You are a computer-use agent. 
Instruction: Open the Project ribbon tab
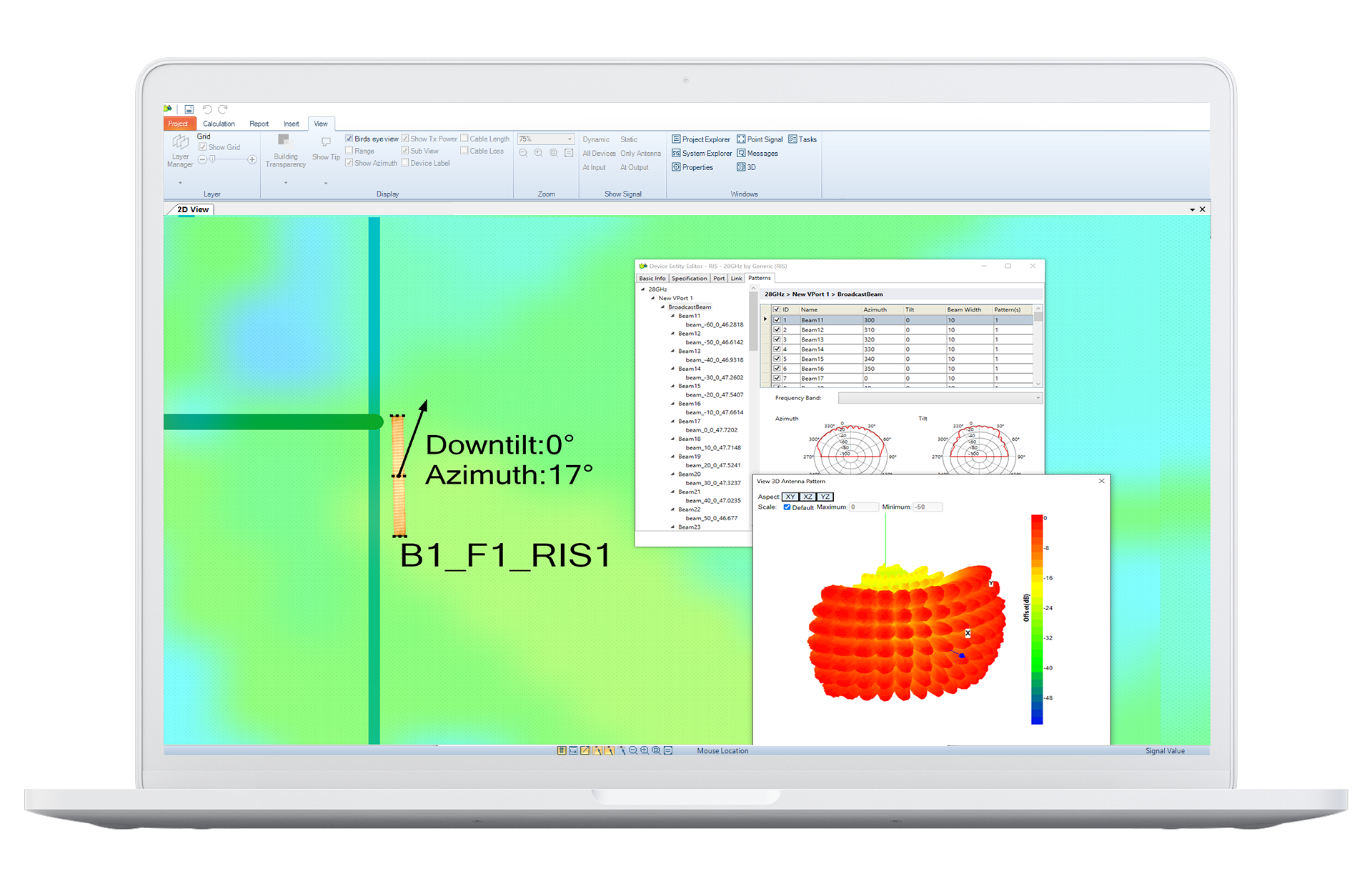click(179, 124)
